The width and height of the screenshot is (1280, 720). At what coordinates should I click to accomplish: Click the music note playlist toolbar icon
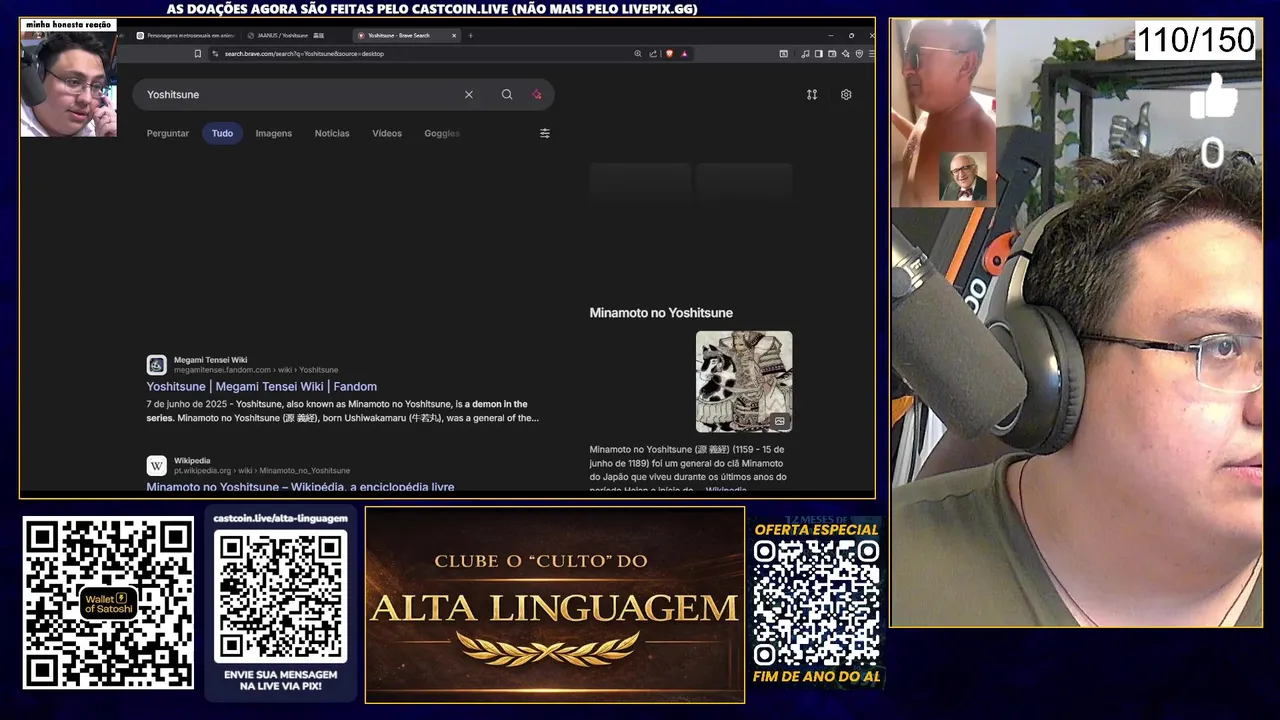(806, 54)
